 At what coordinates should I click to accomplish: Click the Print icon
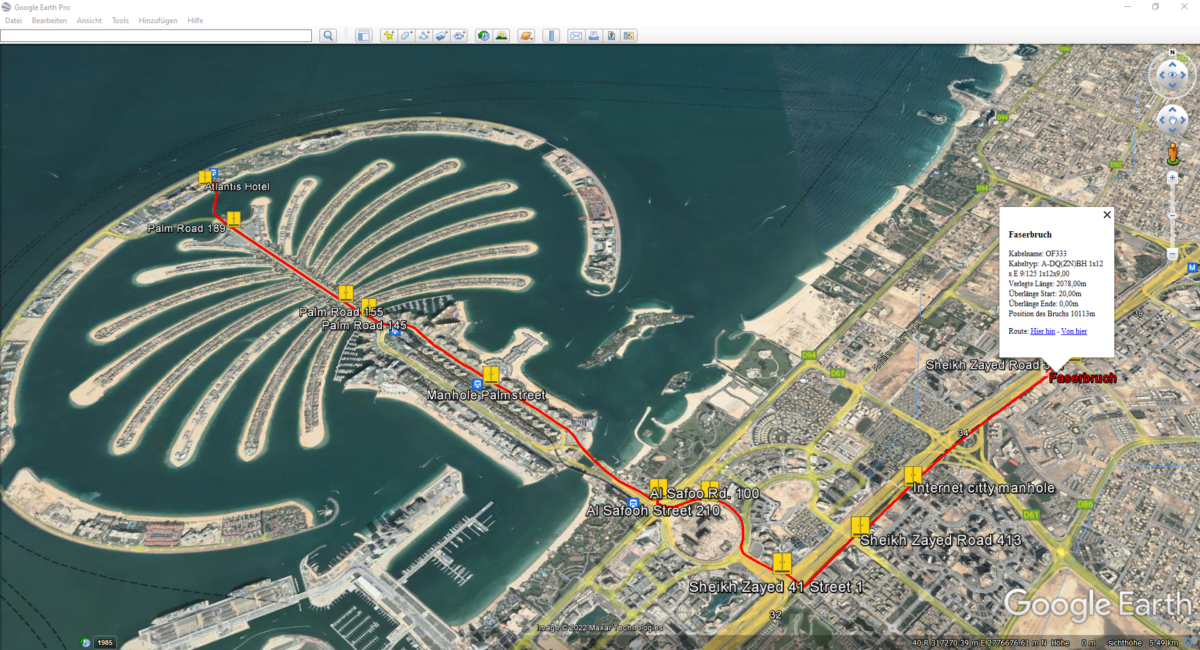point(594,35)
